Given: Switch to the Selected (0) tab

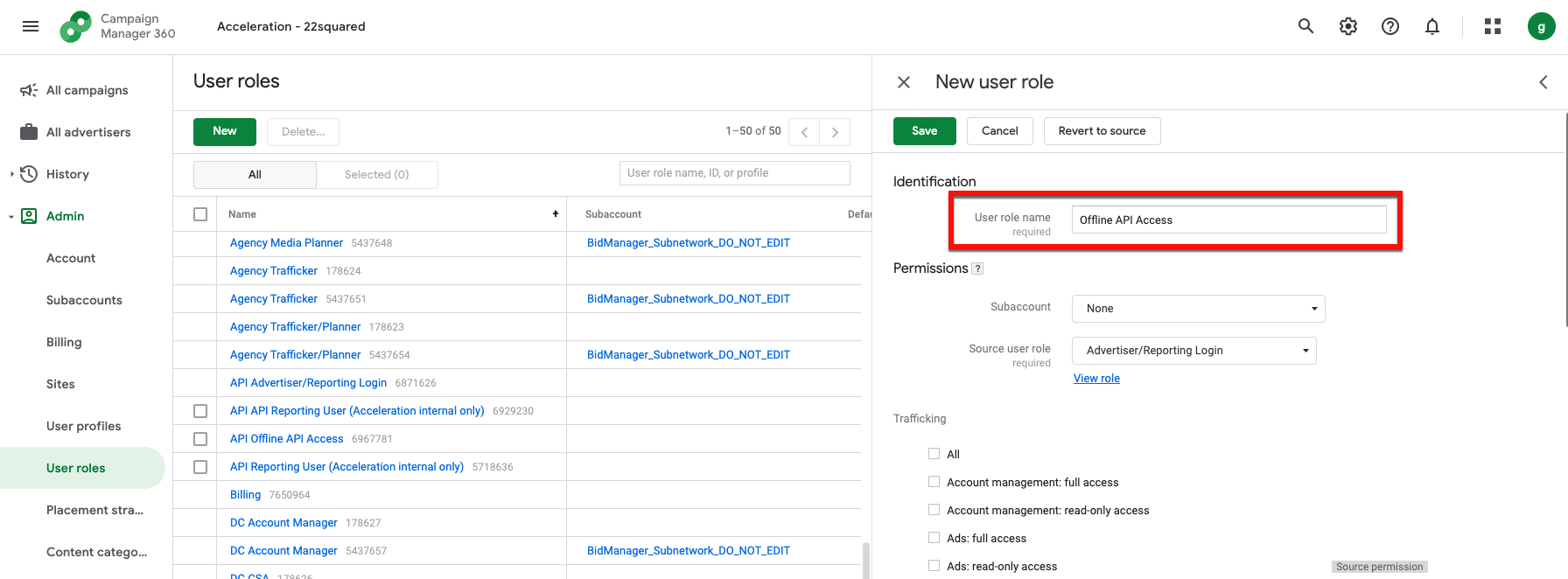Looking at the screenshot, I should [x=377, y=175].
